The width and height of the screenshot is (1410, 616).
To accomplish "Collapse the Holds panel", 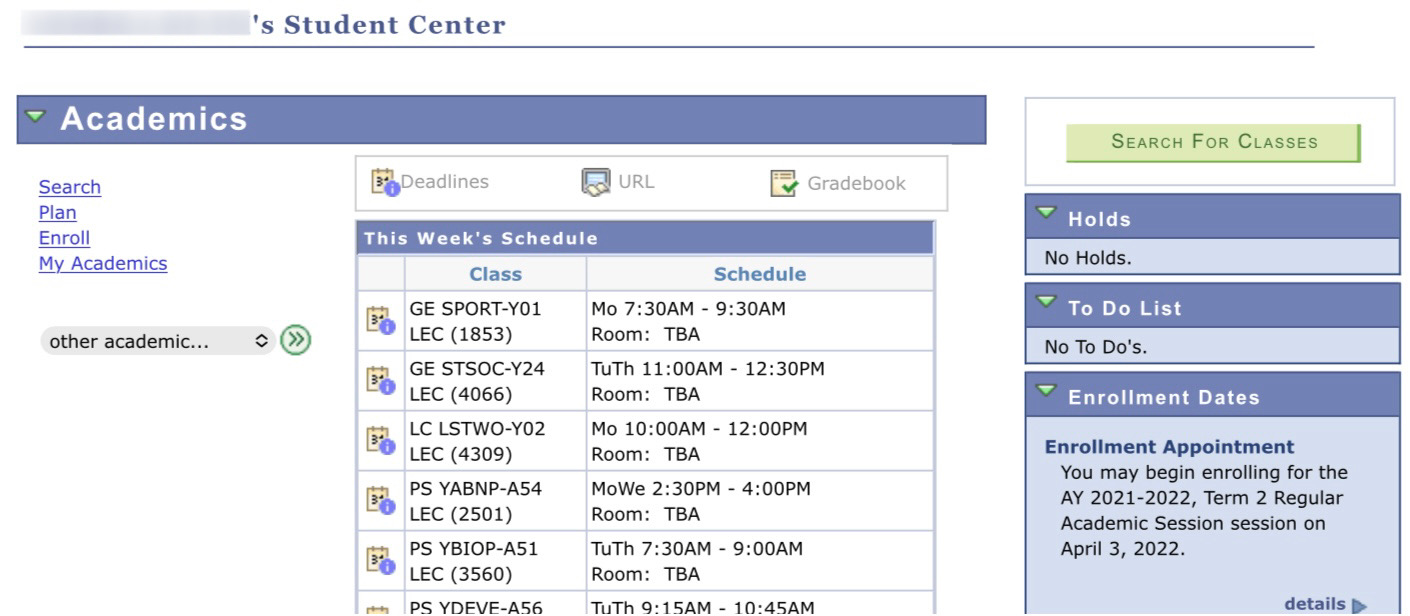I will tap(1047, 213).
